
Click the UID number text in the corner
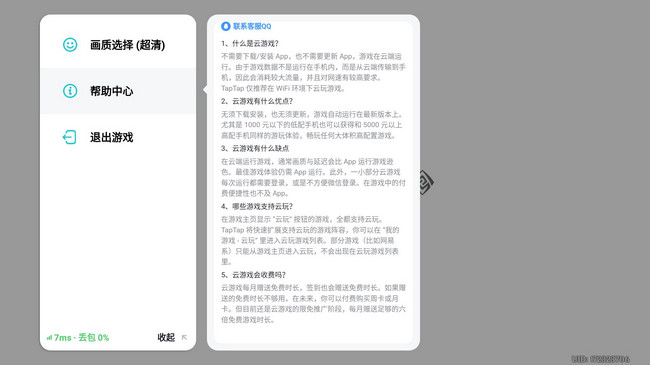pyautogui.click(x=601, y=359)
